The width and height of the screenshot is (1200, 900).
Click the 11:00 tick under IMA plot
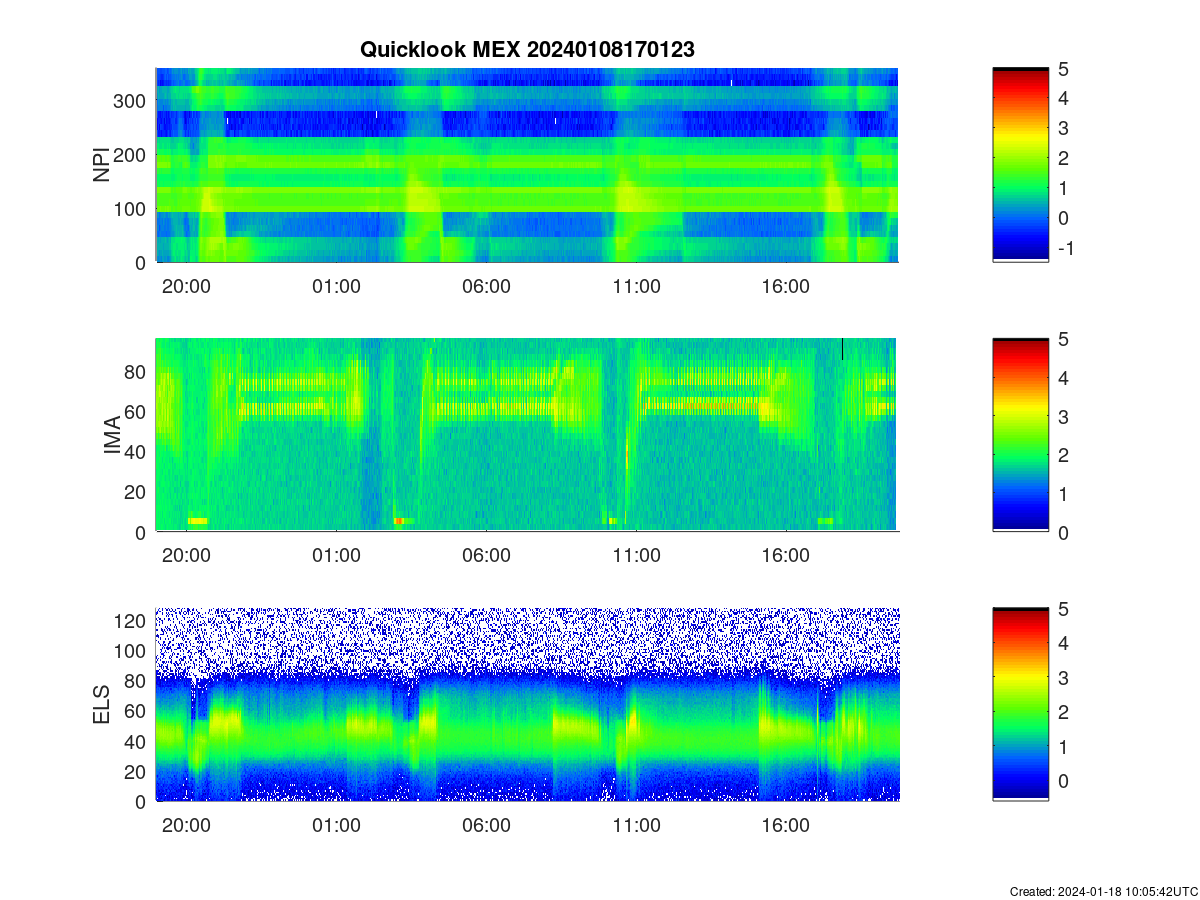pyautogui.click(x=636, y=556)
